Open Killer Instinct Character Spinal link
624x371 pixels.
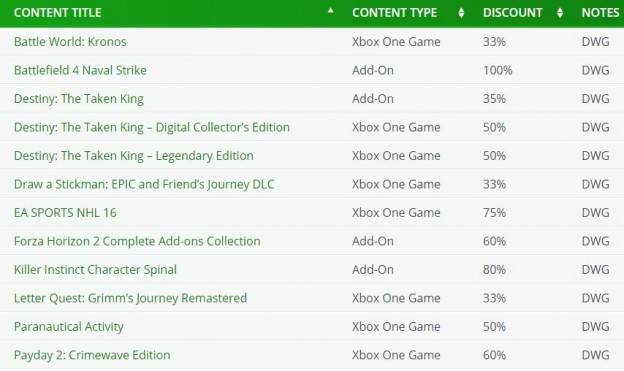pyautogui.click(x=95, y=269)
